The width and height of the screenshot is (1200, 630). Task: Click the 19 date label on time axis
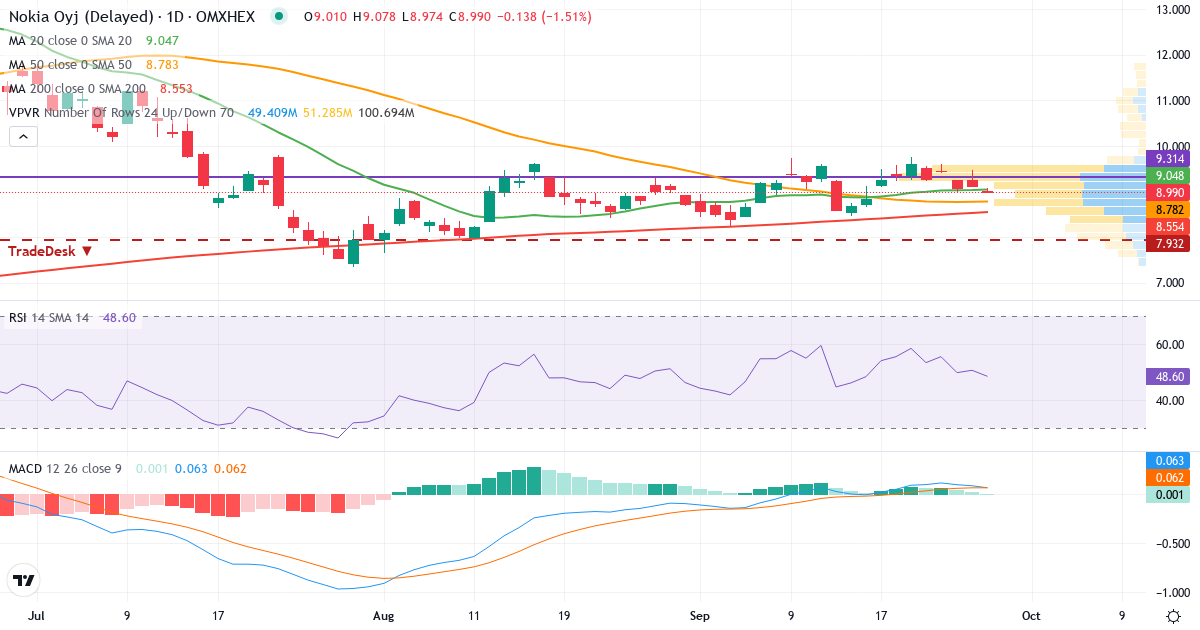(x=564, y=615)
